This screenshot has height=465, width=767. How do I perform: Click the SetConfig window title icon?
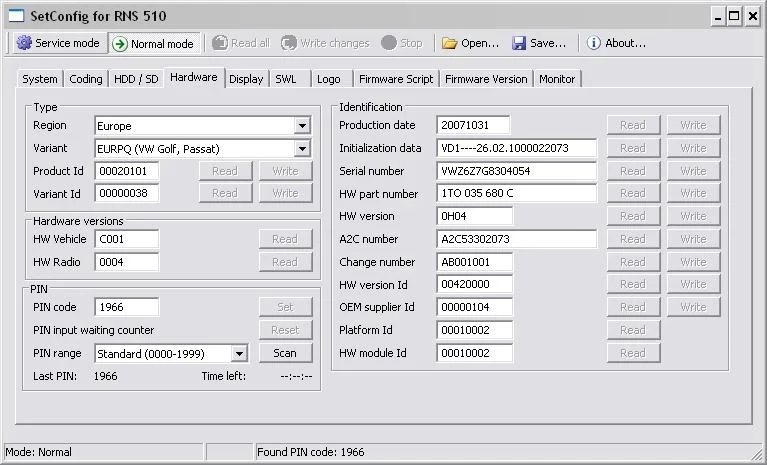[16, 16]
